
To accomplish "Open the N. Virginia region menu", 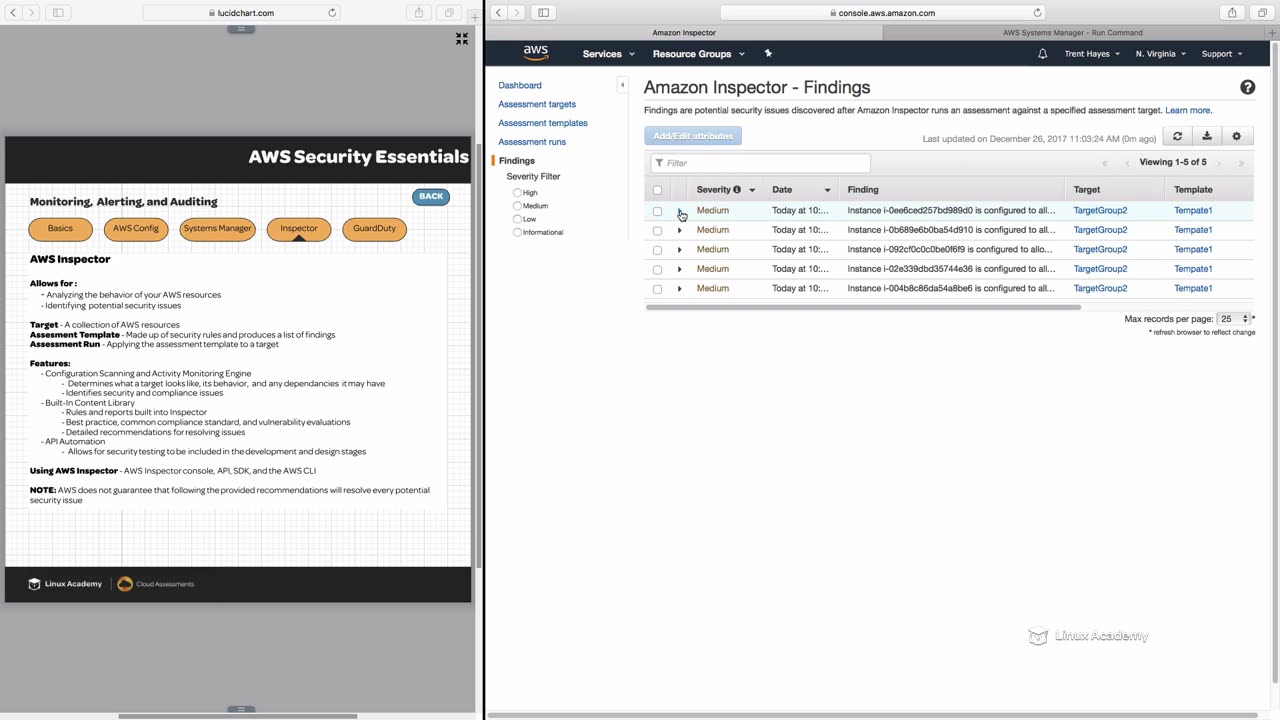I will pos(1160,54).
